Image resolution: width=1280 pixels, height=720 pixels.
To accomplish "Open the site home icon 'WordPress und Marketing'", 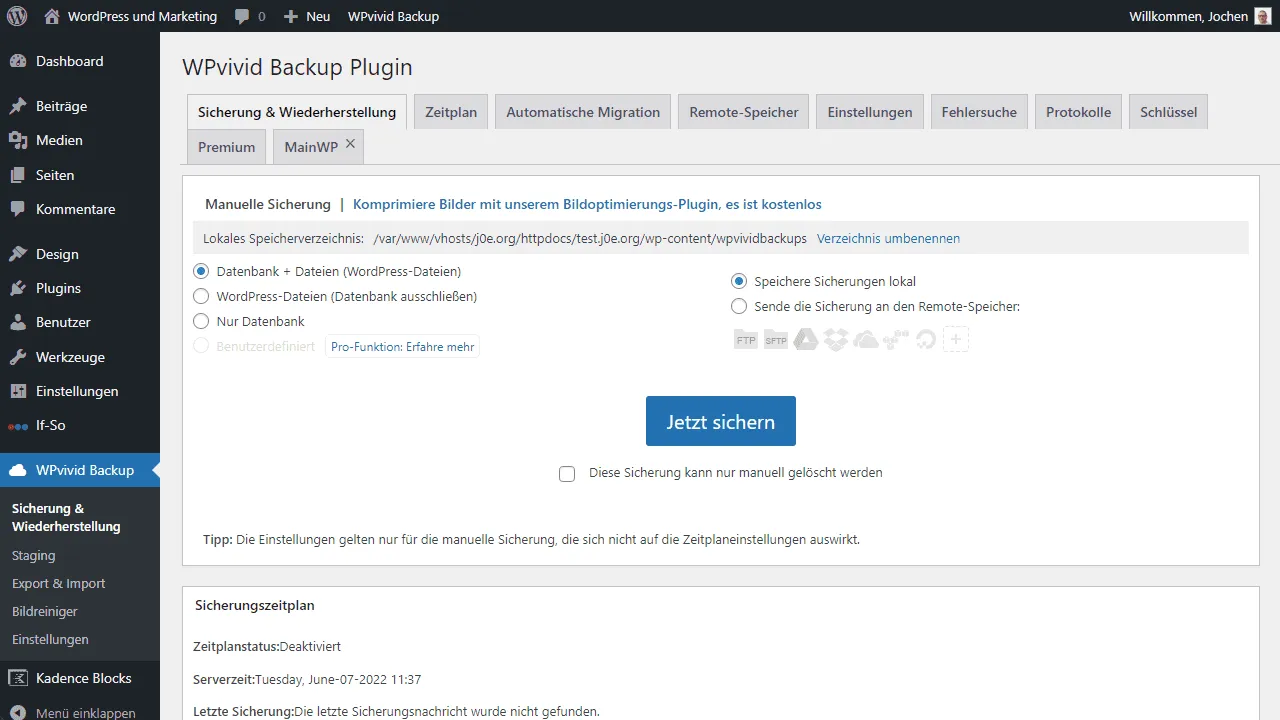I will coord(51,16).
